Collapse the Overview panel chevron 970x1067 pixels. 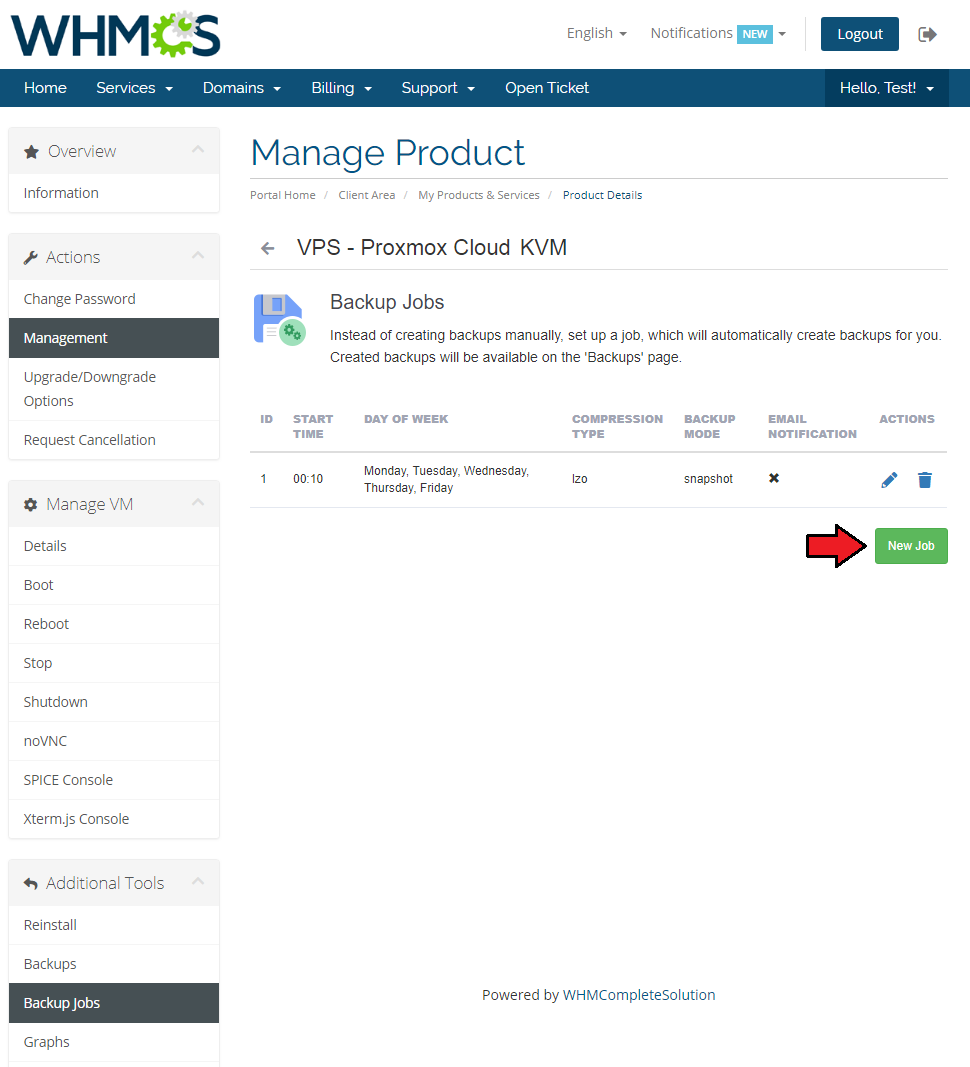click(198, 150)
